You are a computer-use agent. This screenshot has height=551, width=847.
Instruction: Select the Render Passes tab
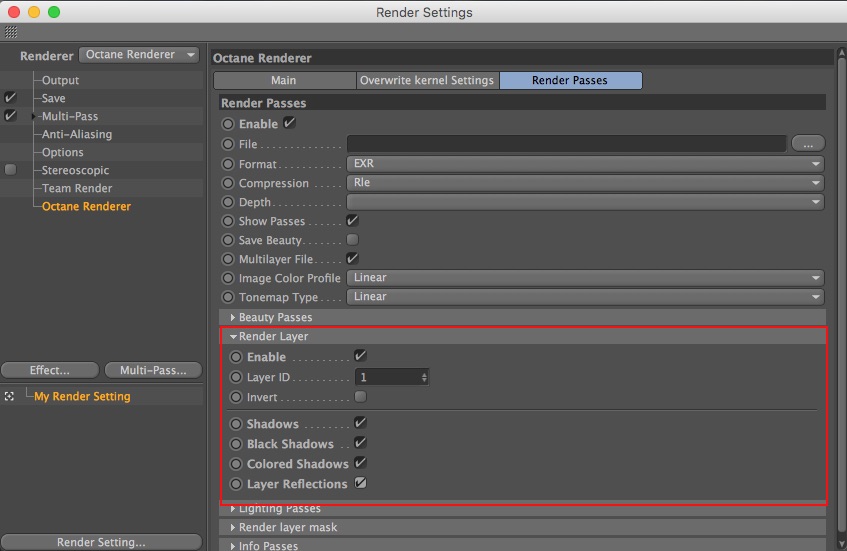570,80
